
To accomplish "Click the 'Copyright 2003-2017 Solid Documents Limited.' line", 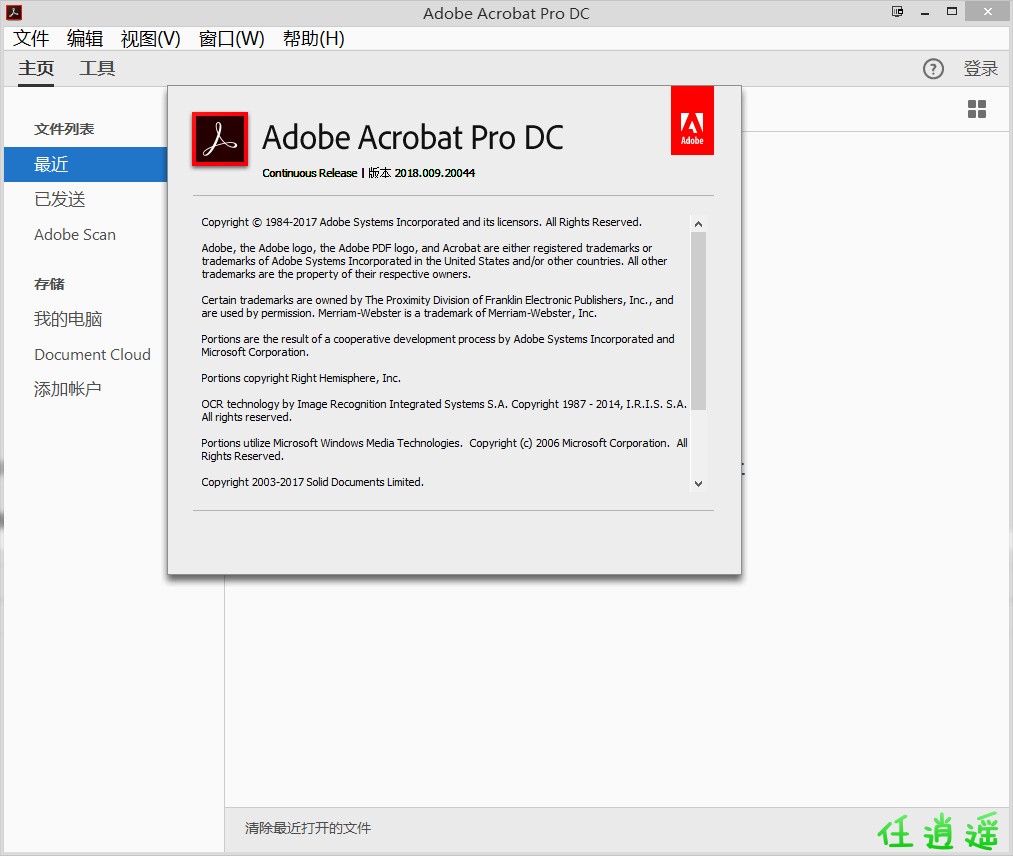I will tap(313, 483).
